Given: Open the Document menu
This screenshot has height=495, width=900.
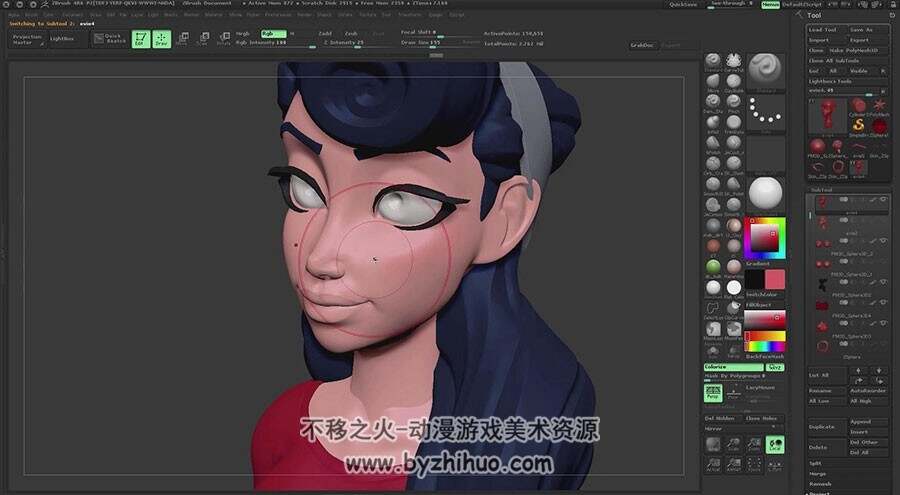Looking at the screenshot, I should [72, 15].
